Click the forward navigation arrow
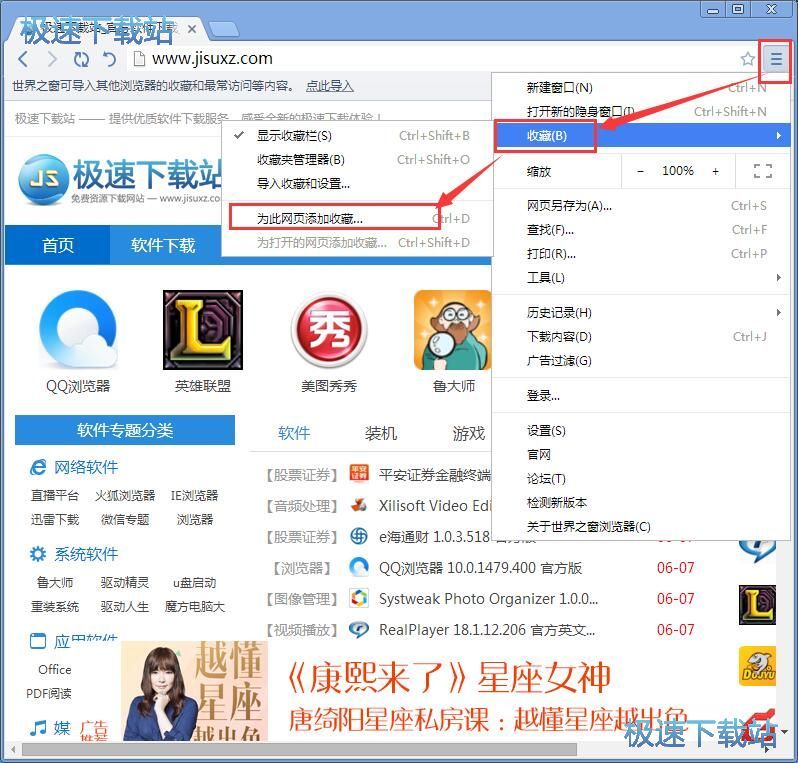 (52, 59)
